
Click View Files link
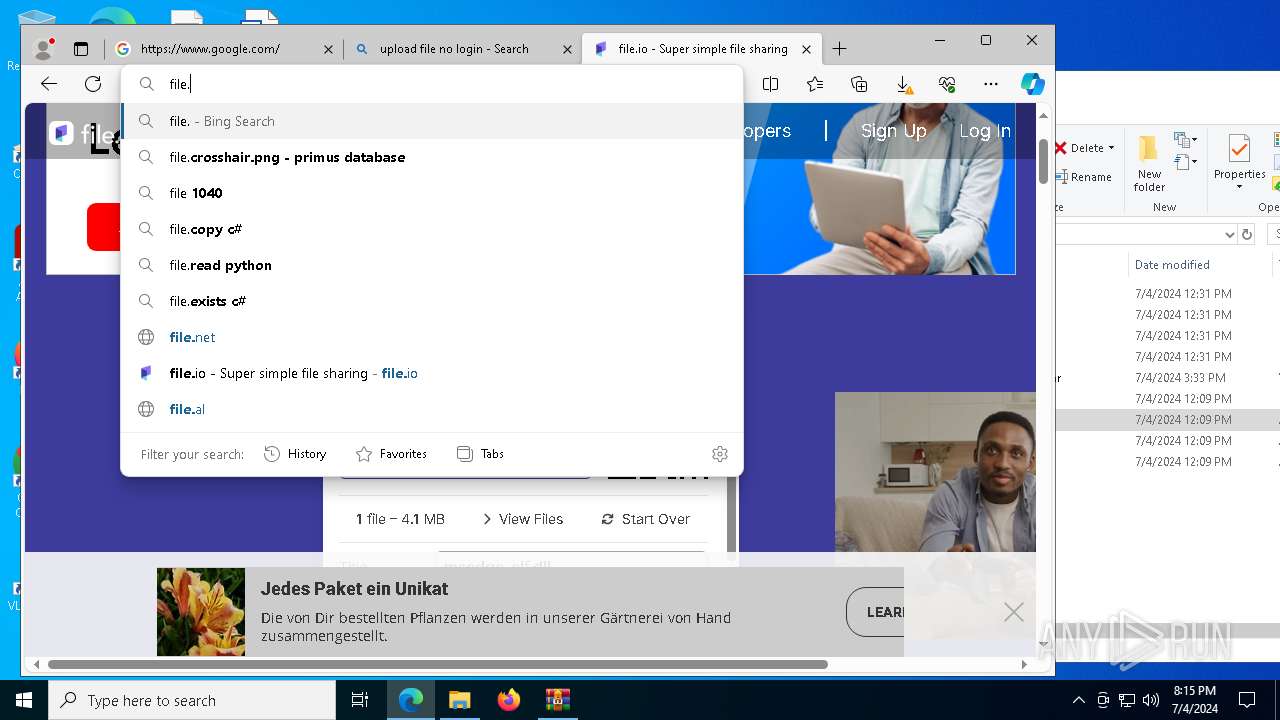pos(522,519)
